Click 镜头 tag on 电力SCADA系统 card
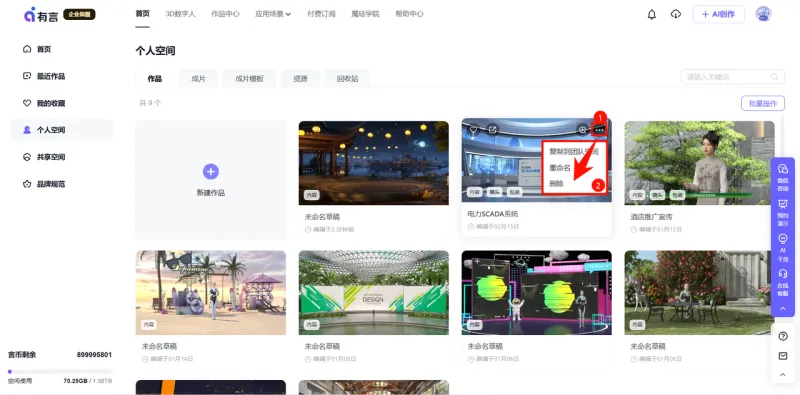 (x=494, y=192)
